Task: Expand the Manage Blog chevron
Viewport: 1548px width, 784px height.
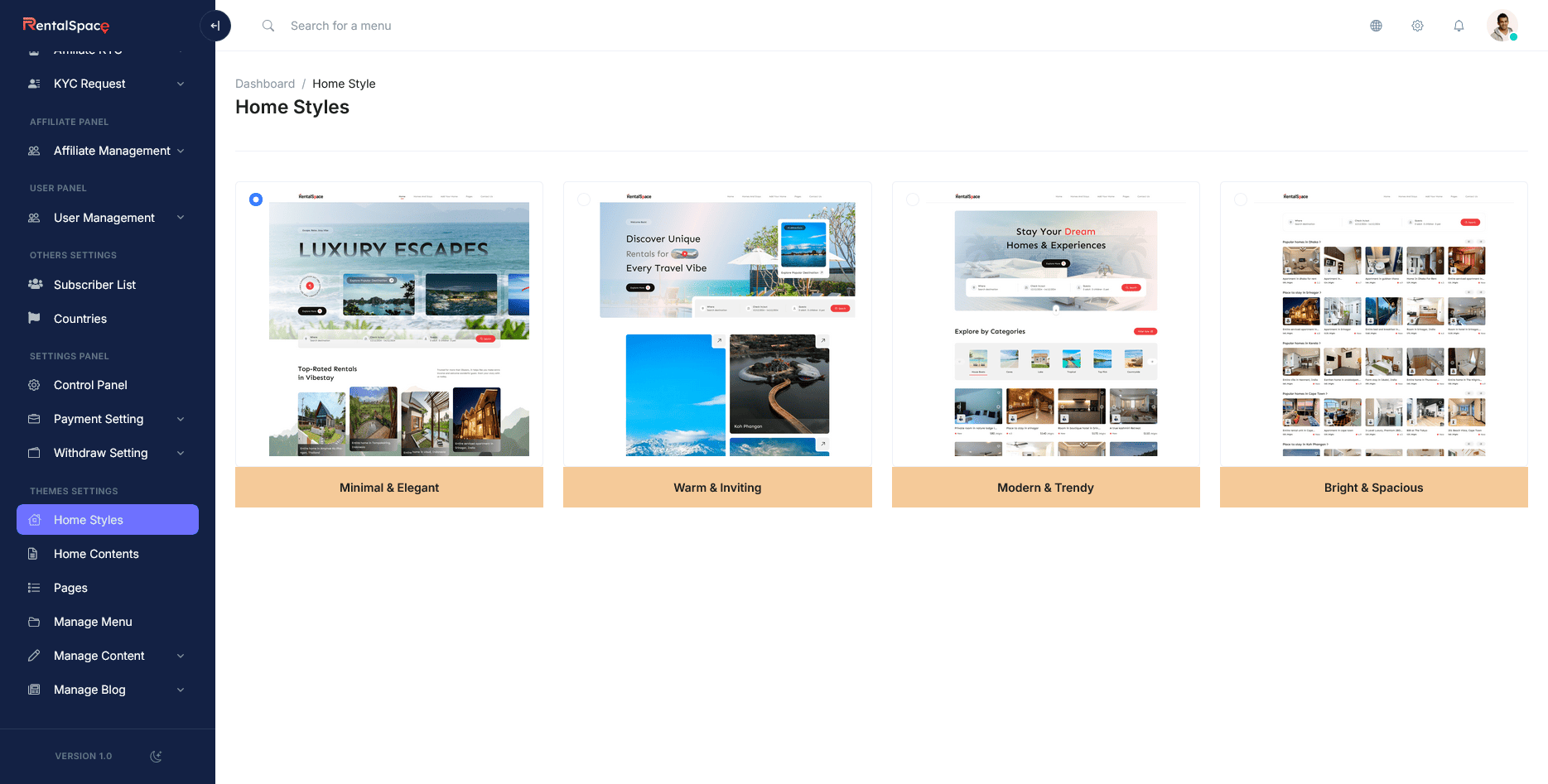Action: coord(181,690)
